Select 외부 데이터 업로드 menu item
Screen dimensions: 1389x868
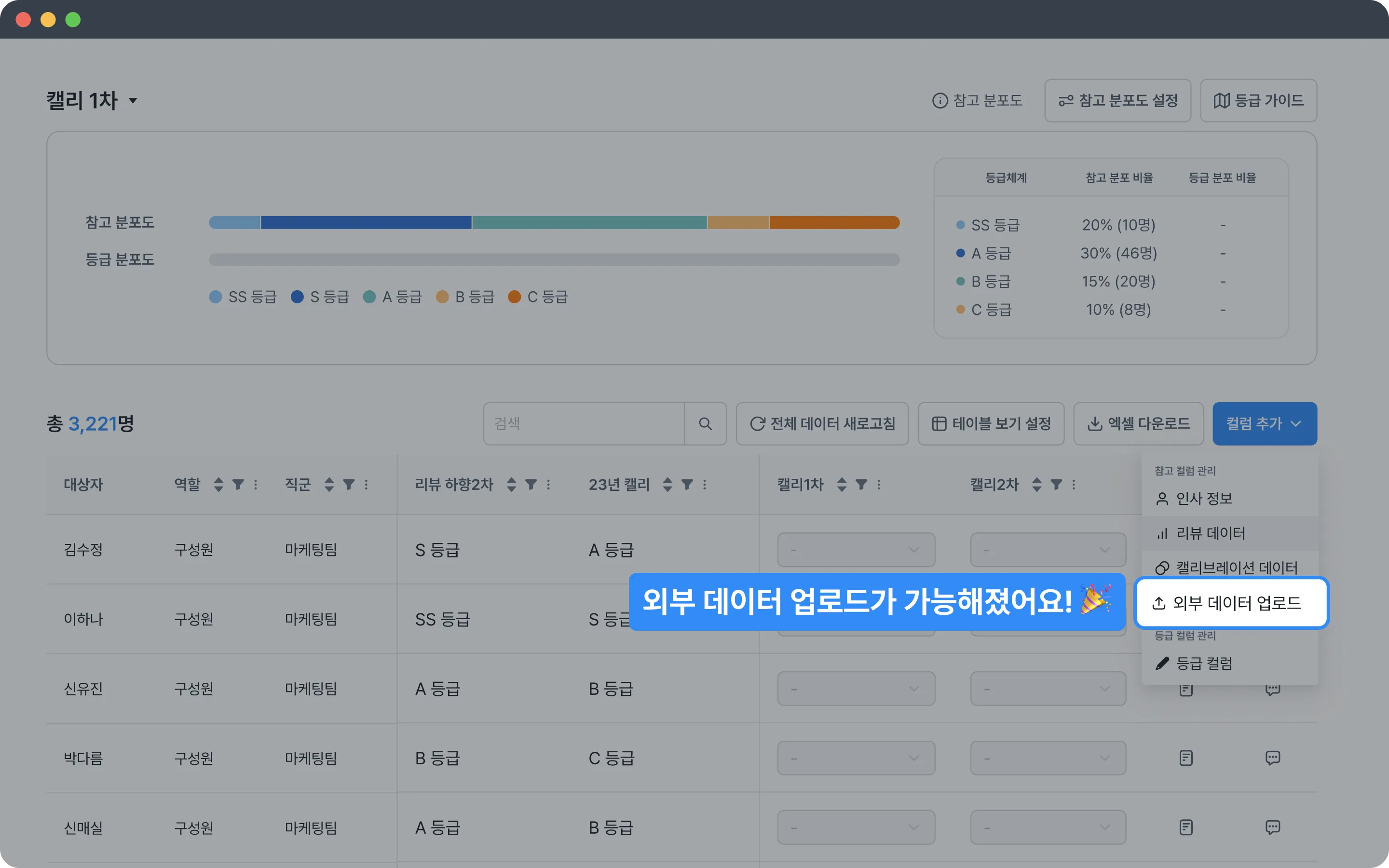pos(1231,603)
